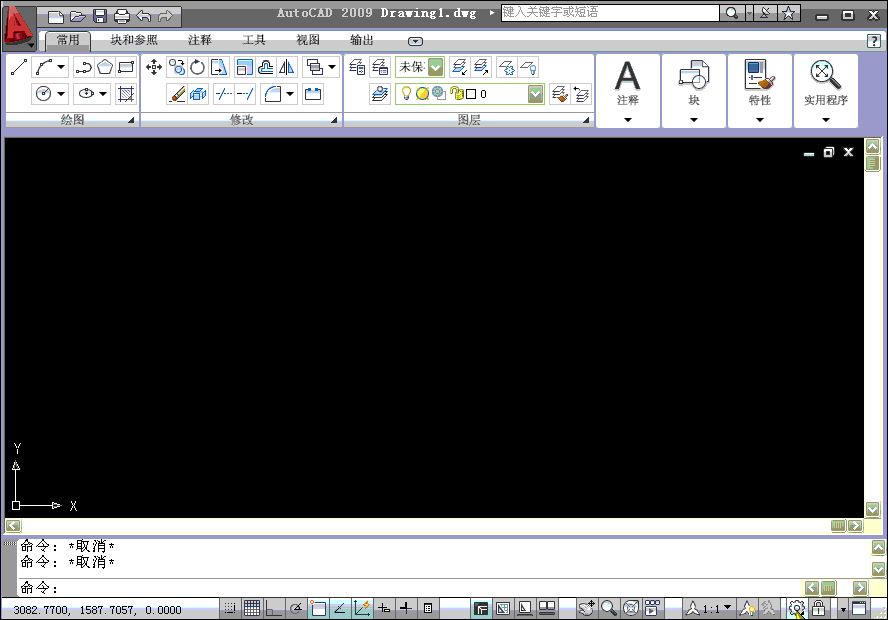Open the layer selection dropdown
Image resolution: width=888 pixels, height=620 pixels.
pyautogui.click(x=535, y=93)
